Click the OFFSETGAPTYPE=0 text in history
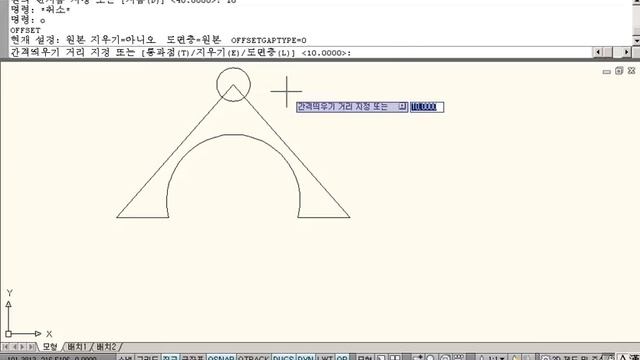 [x=269, y=40]
